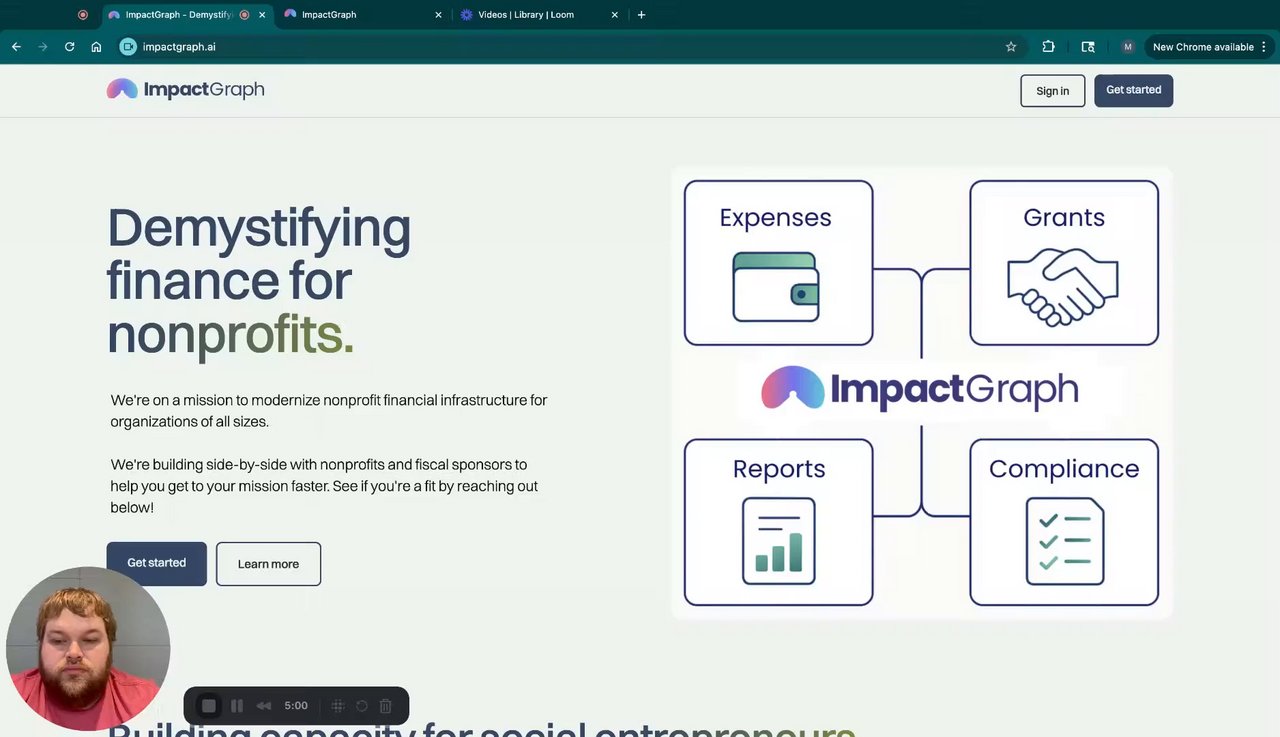1280x737 pixels.
Task: Click New Chrome available update button
Action: click(x=1203, y=47)
